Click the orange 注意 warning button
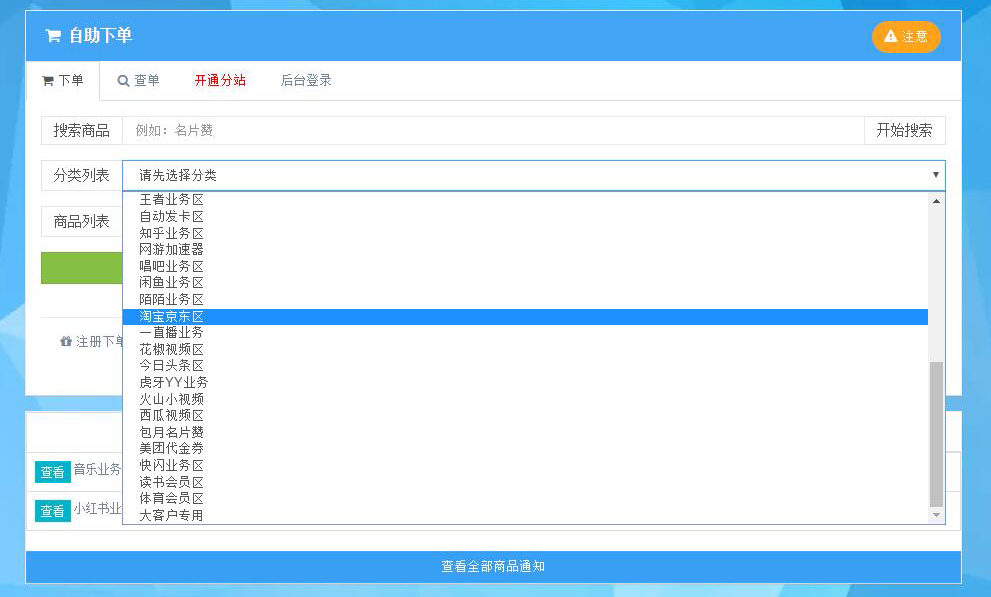This screenshot has height=597, width=991. click(x=906, y=37)
